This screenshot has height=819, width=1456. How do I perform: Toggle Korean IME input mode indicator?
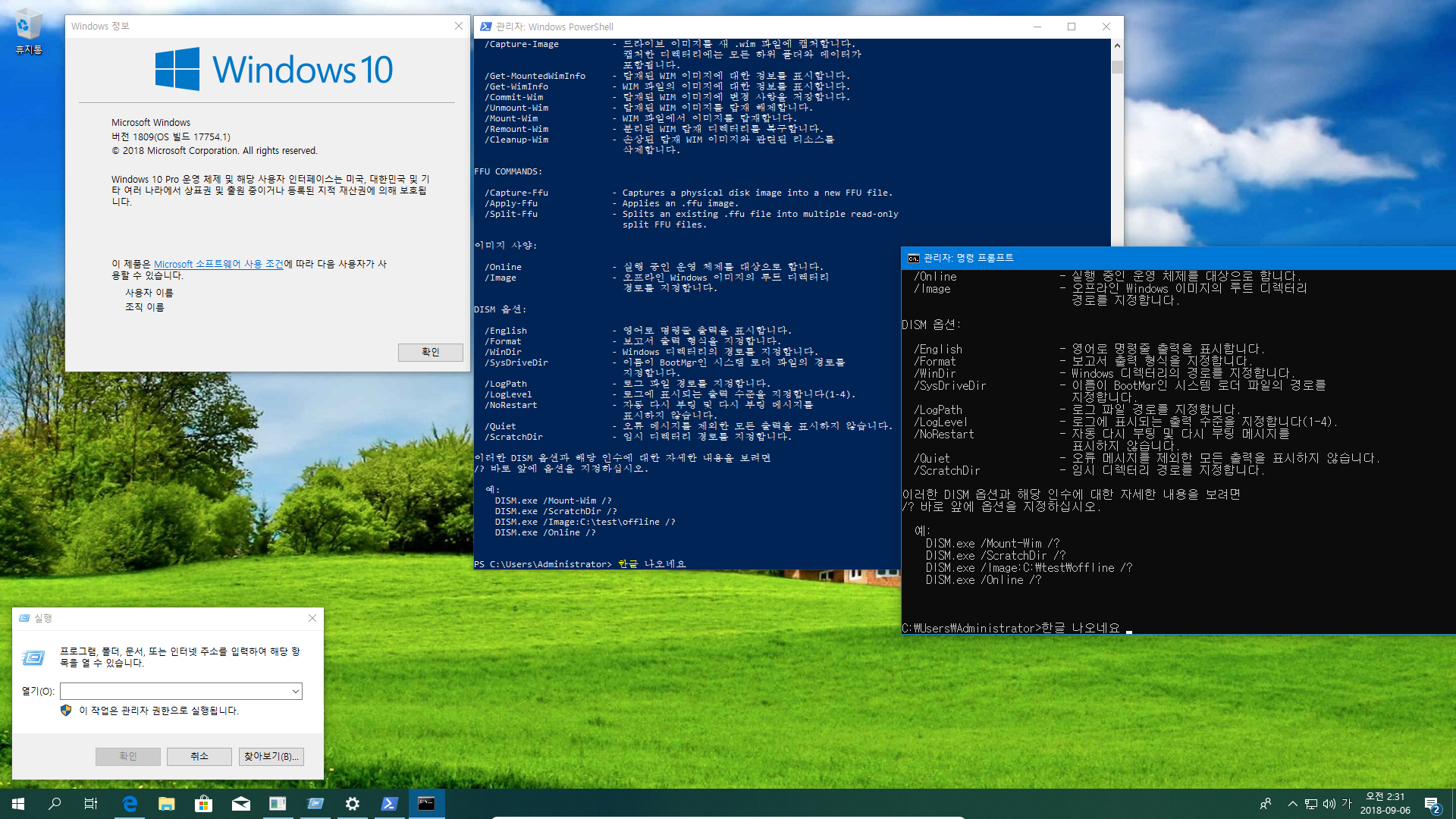tap(1347, 804)
